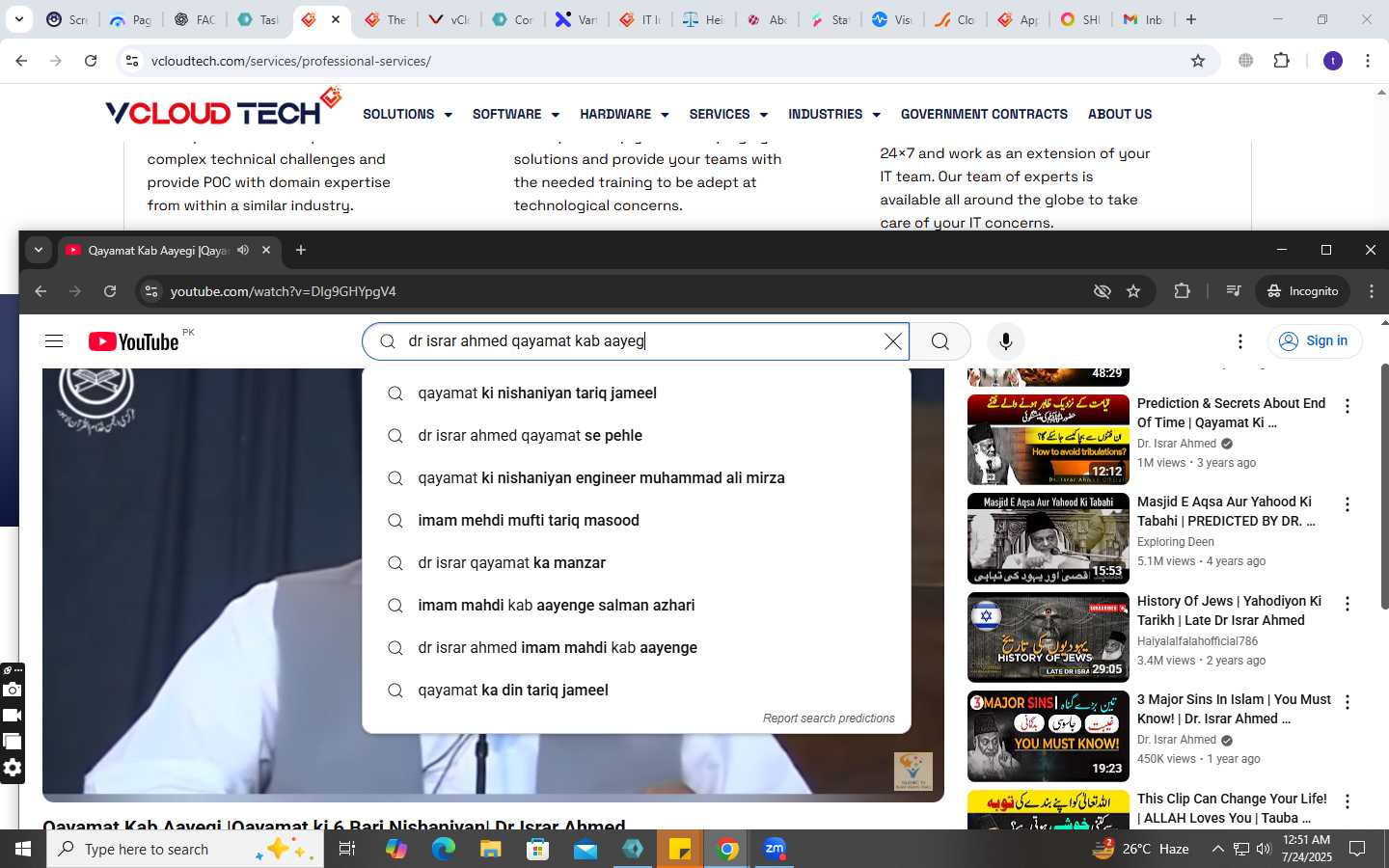
Task: Click the Sign in button
Action: (1314, 341)
